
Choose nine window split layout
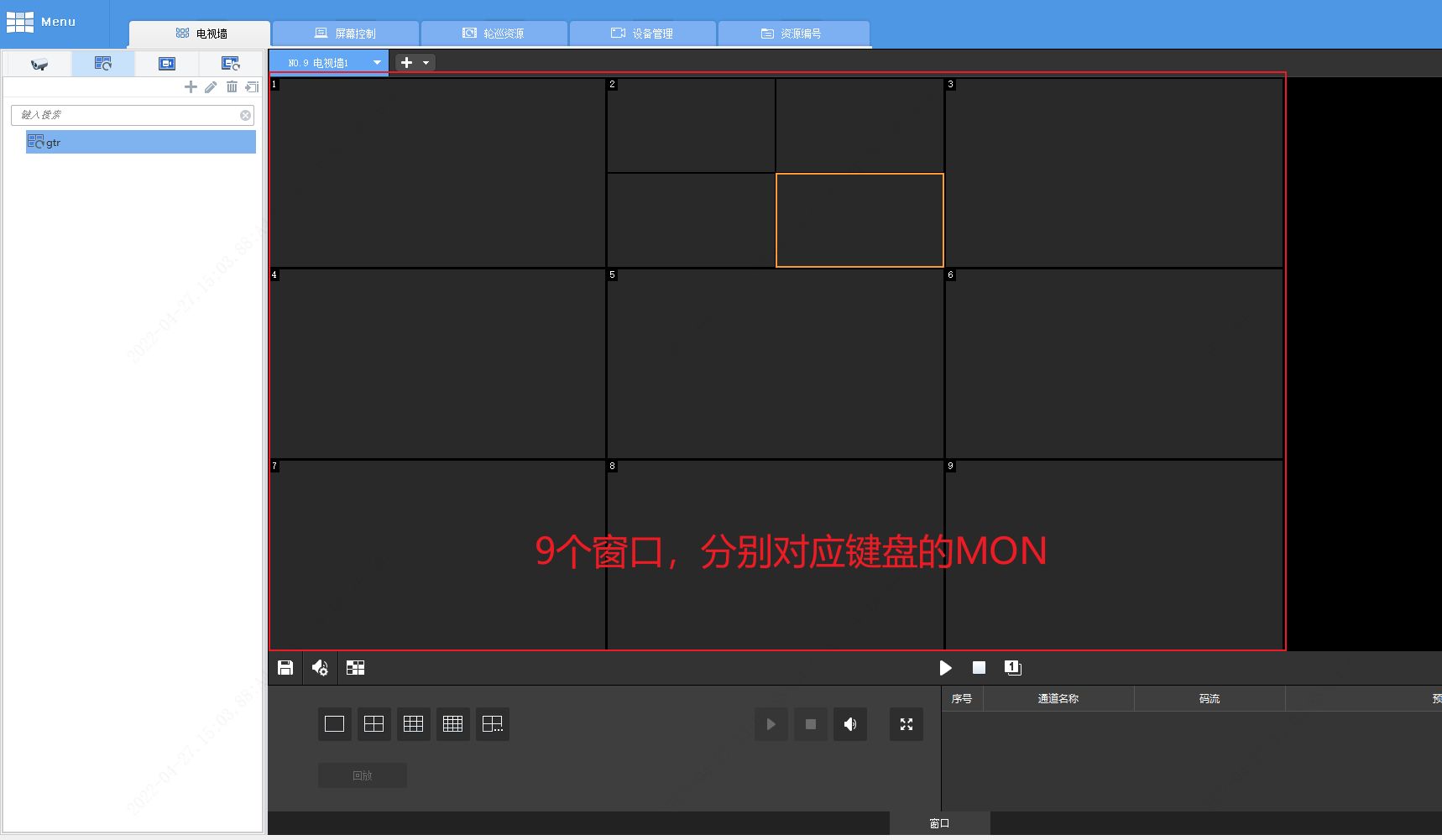coord(413,724)
